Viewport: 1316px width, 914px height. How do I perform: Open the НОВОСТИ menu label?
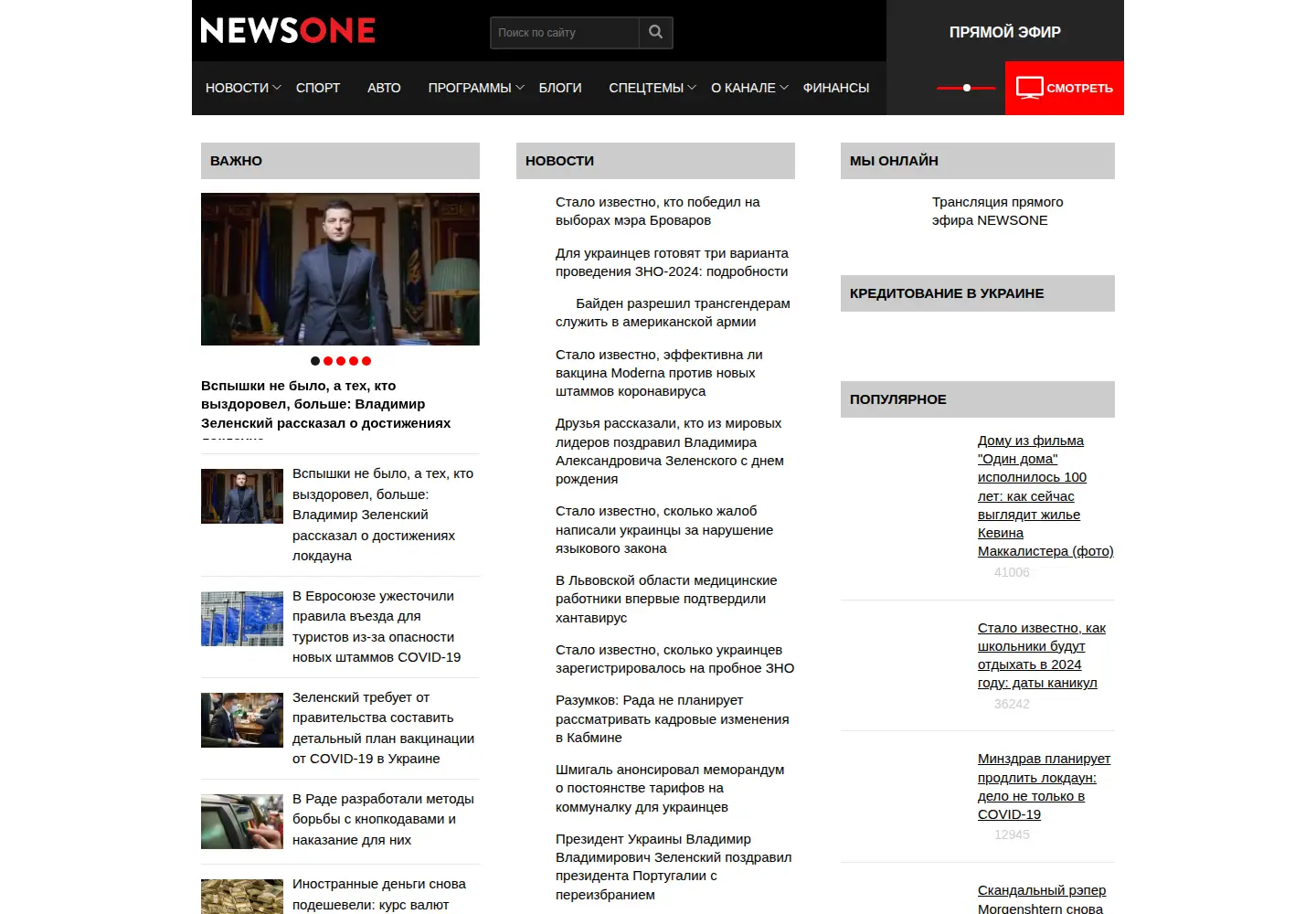click(x=237, y=88)
